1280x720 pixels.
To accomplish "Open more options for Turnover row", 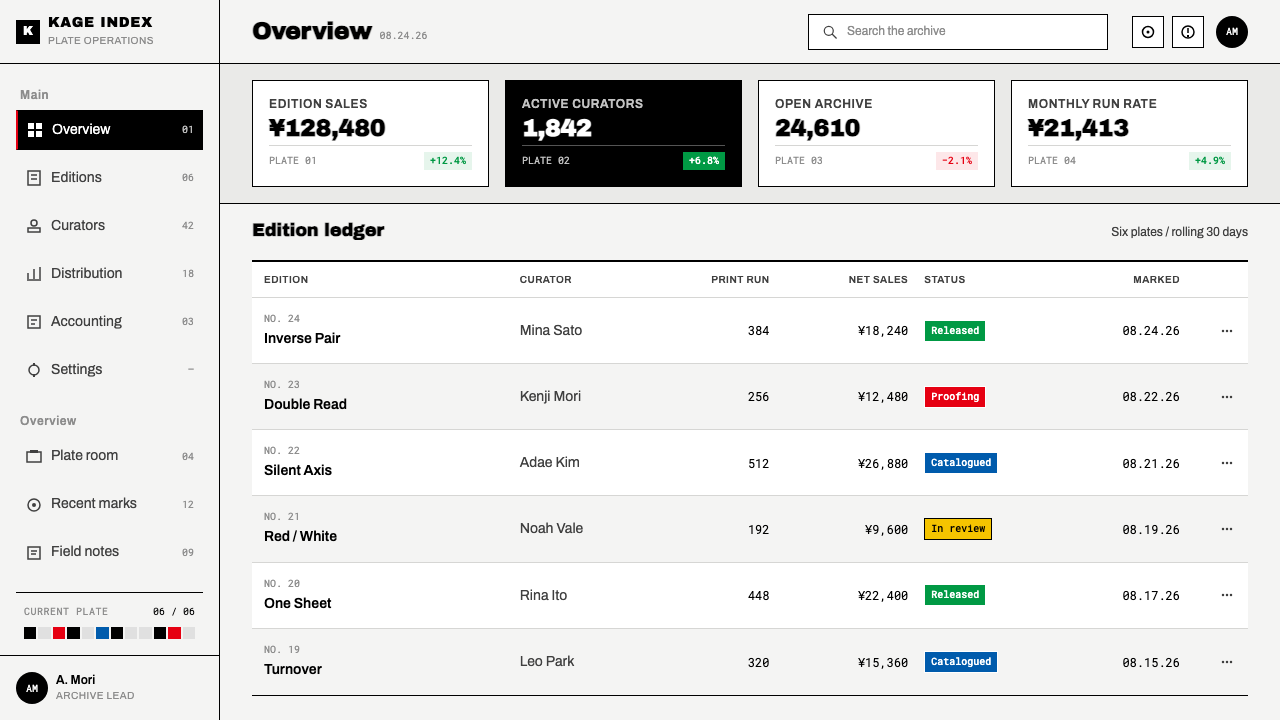I will click(x=1227, y=662).
